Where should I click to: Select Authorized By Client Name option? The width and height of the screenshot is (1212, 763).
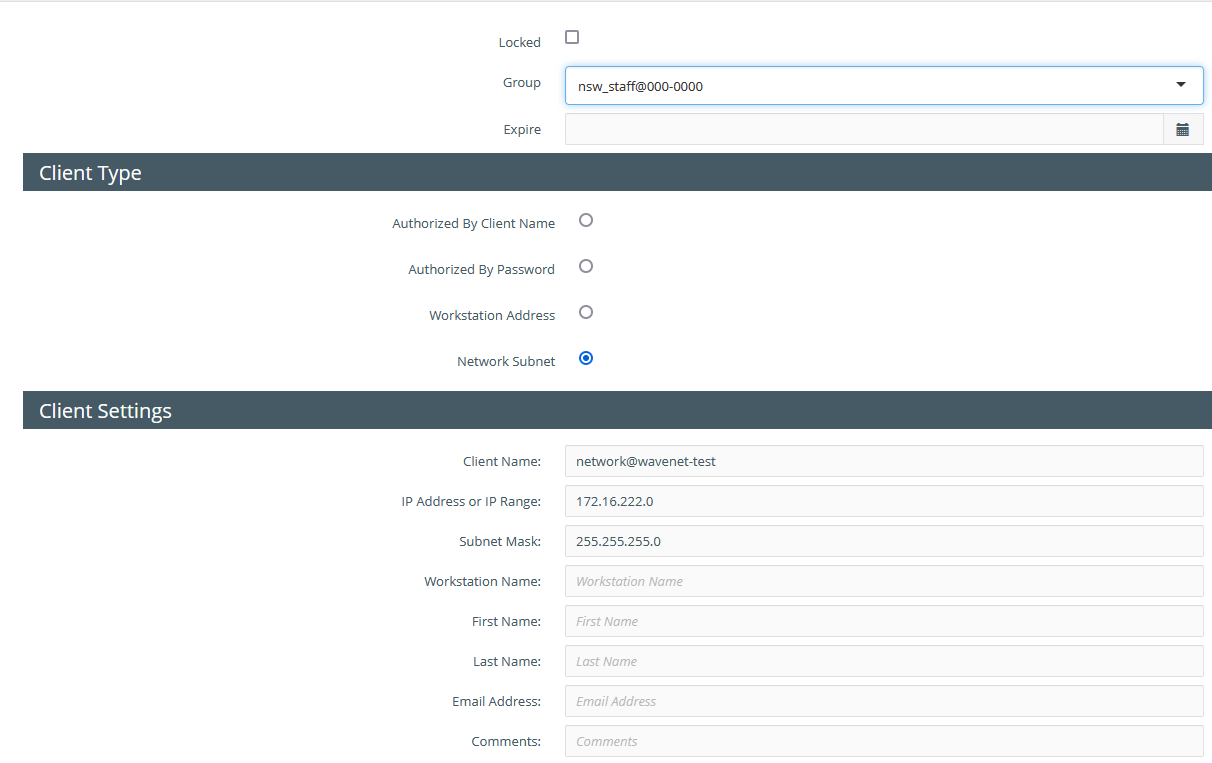(x=586, y=220)
